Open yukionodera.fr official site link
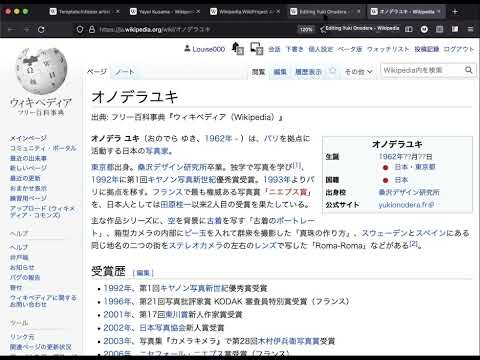Image resolution: width=480 pixels, height=360 pixels. pos(406,205)
